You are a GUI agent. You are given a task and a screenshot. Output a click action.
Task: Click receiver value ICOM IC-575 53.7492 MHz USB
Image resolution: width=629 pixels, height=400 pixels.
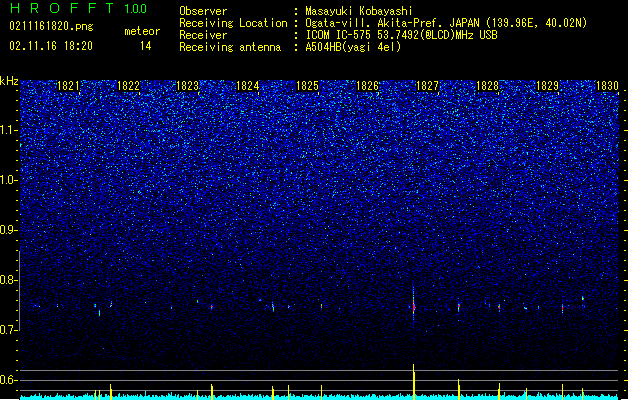click(x=401, y=35)
